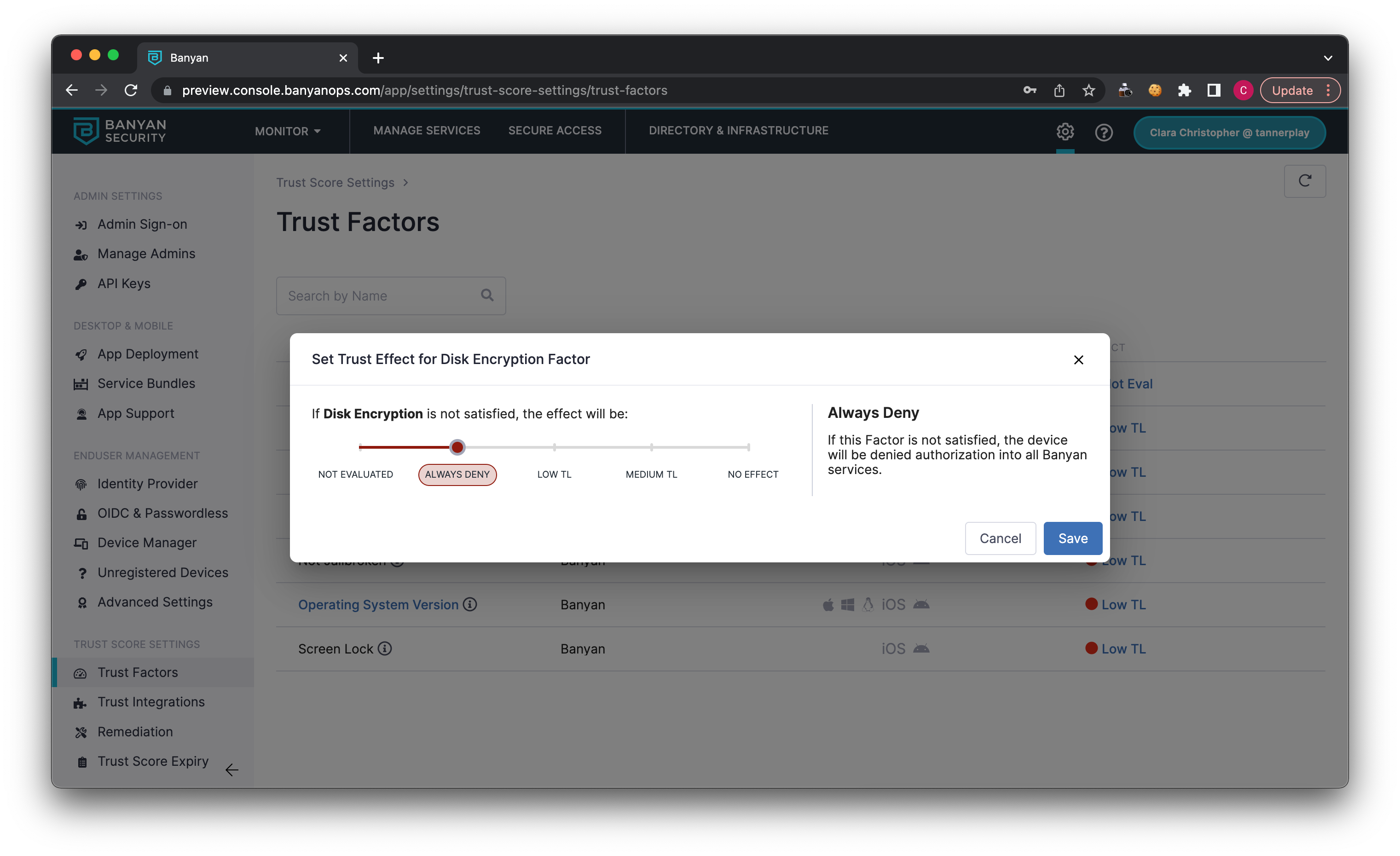The height and width of the screenshot is (856, 1400).
Task: Choose the NO EFFECT option
Action: (x=752, y=474)
